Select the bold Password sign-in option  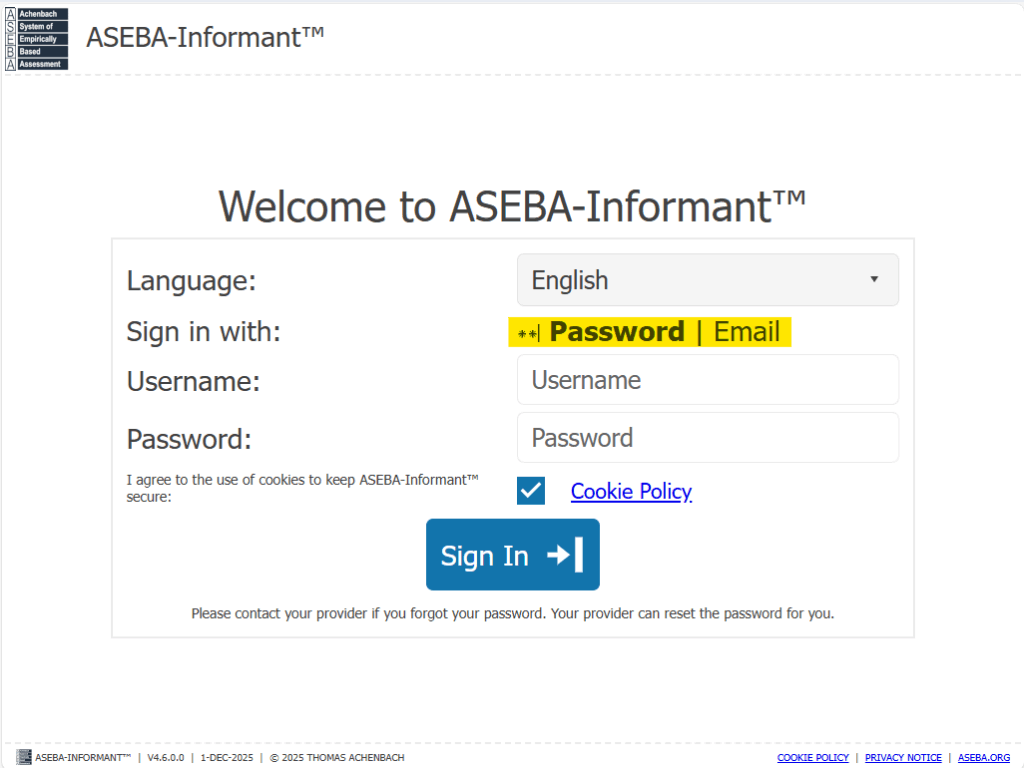coord(617,332)
